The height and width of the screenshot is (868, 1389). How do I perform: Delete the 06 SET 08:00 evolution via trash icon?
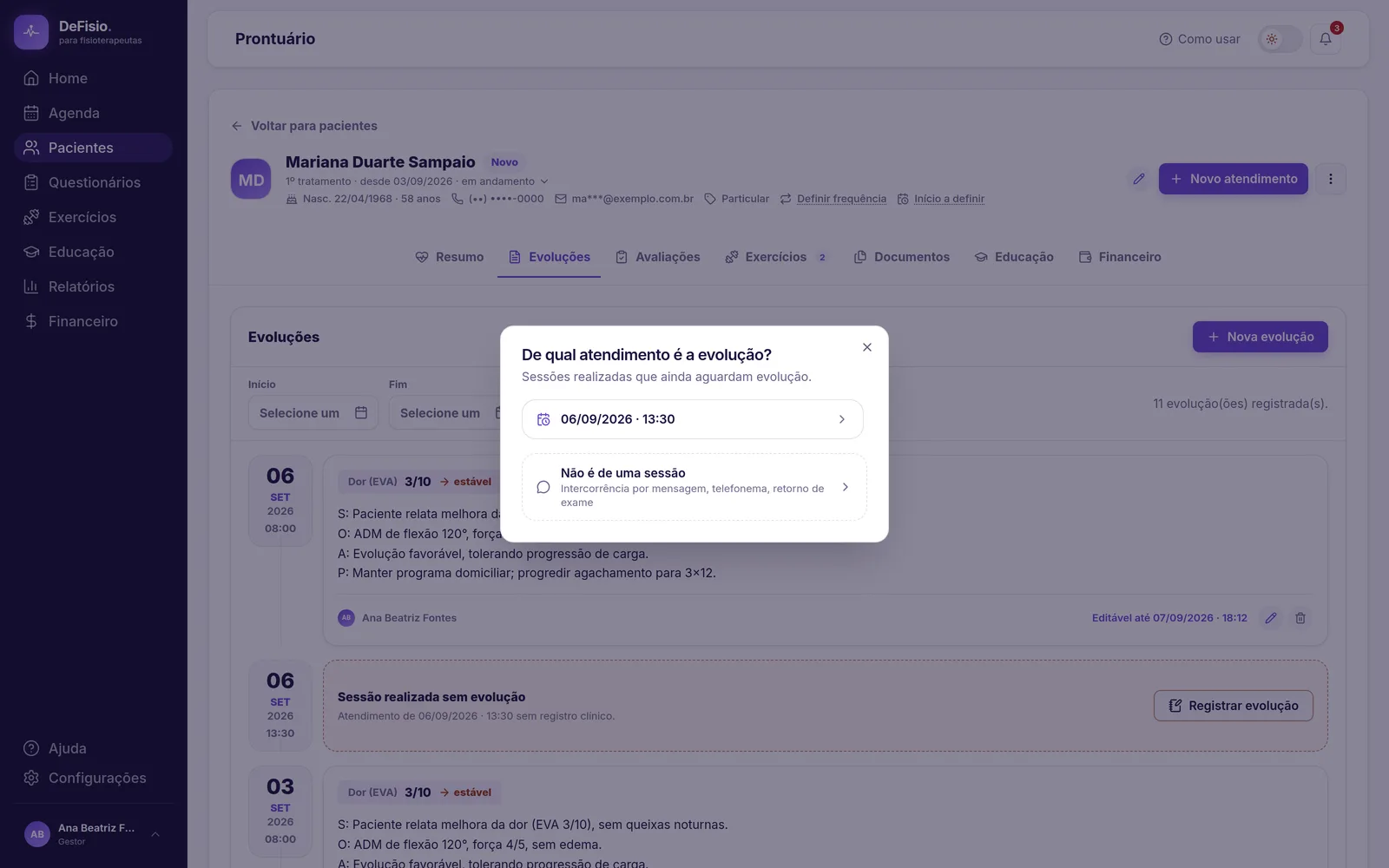tap(1300, 618)
